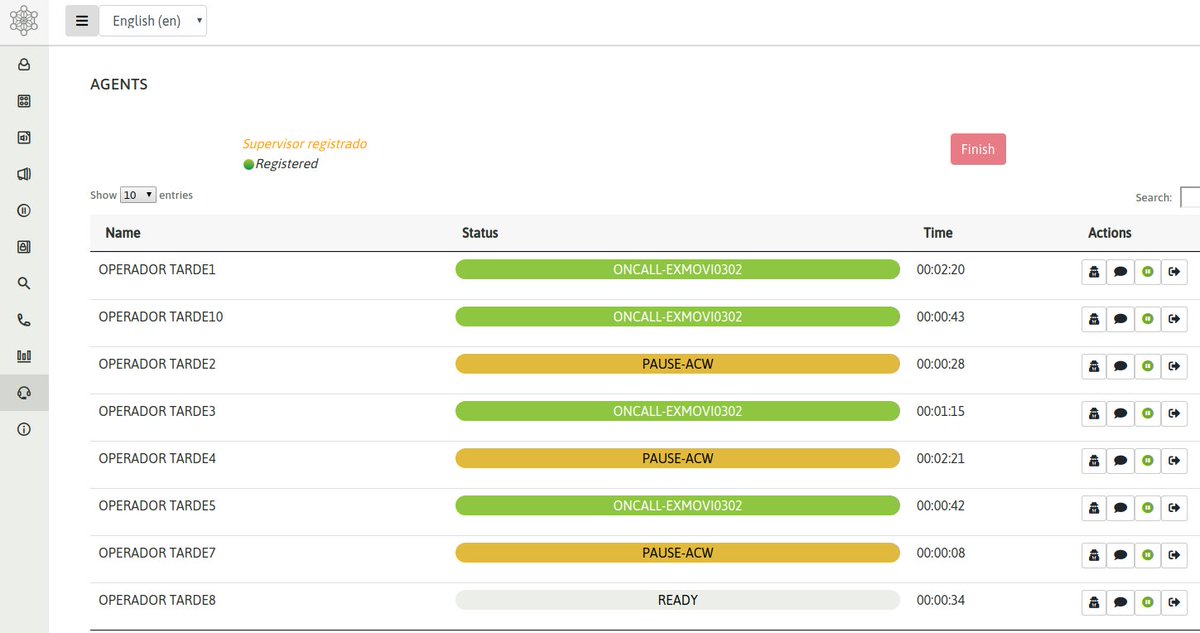Click the pause icon for OPERADOR TARDE7
Image resolution: width=1200 pixels, height=633 pixels.
1148,555
